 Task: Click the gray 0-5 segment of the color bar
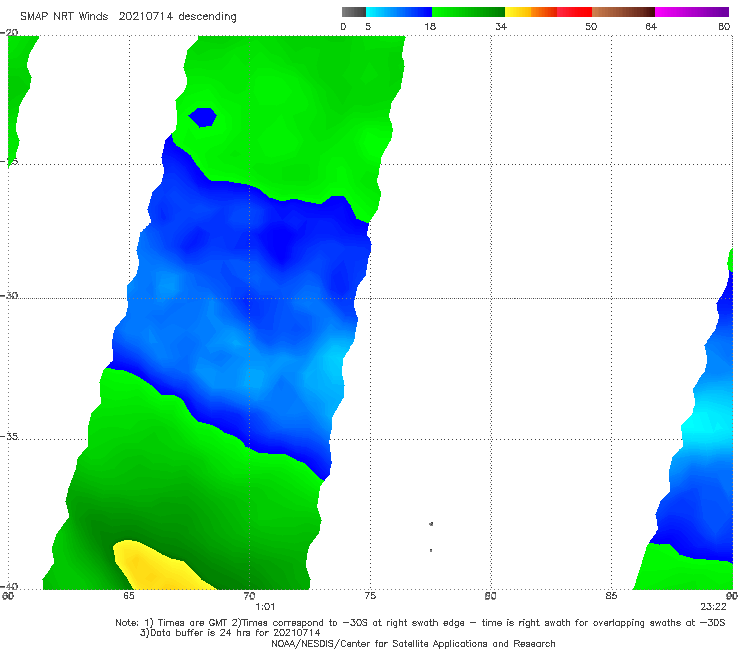(354, 12)
